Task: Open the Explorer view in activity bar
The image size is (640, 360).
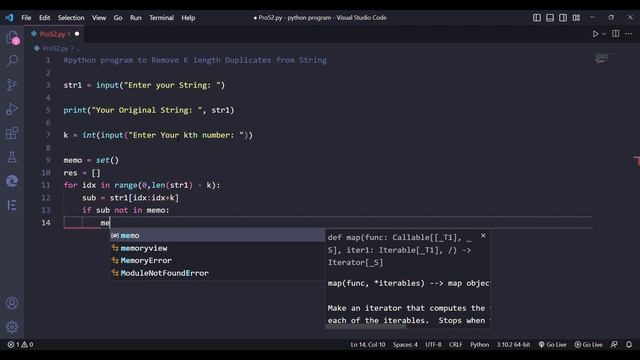Action: (12, 38)
